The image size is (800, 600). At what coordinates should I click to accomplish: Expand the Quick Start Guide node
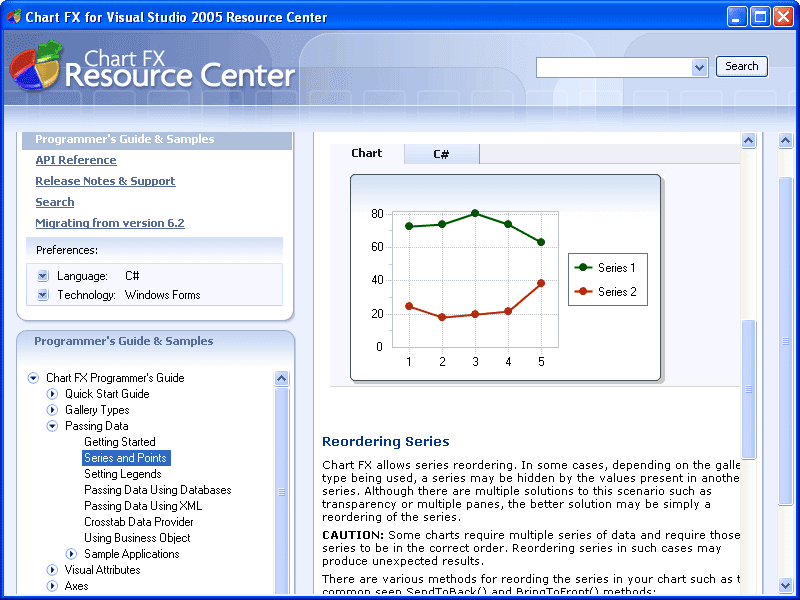click(x=52, y=394)
